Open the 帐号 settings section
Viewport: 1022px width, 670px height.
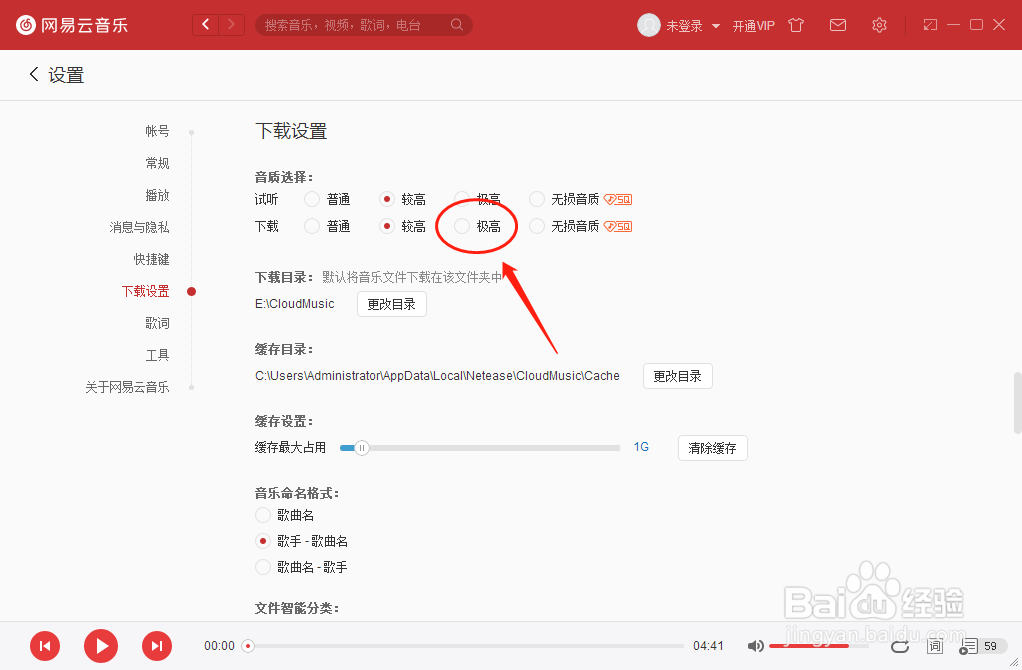tap(157, 131)
